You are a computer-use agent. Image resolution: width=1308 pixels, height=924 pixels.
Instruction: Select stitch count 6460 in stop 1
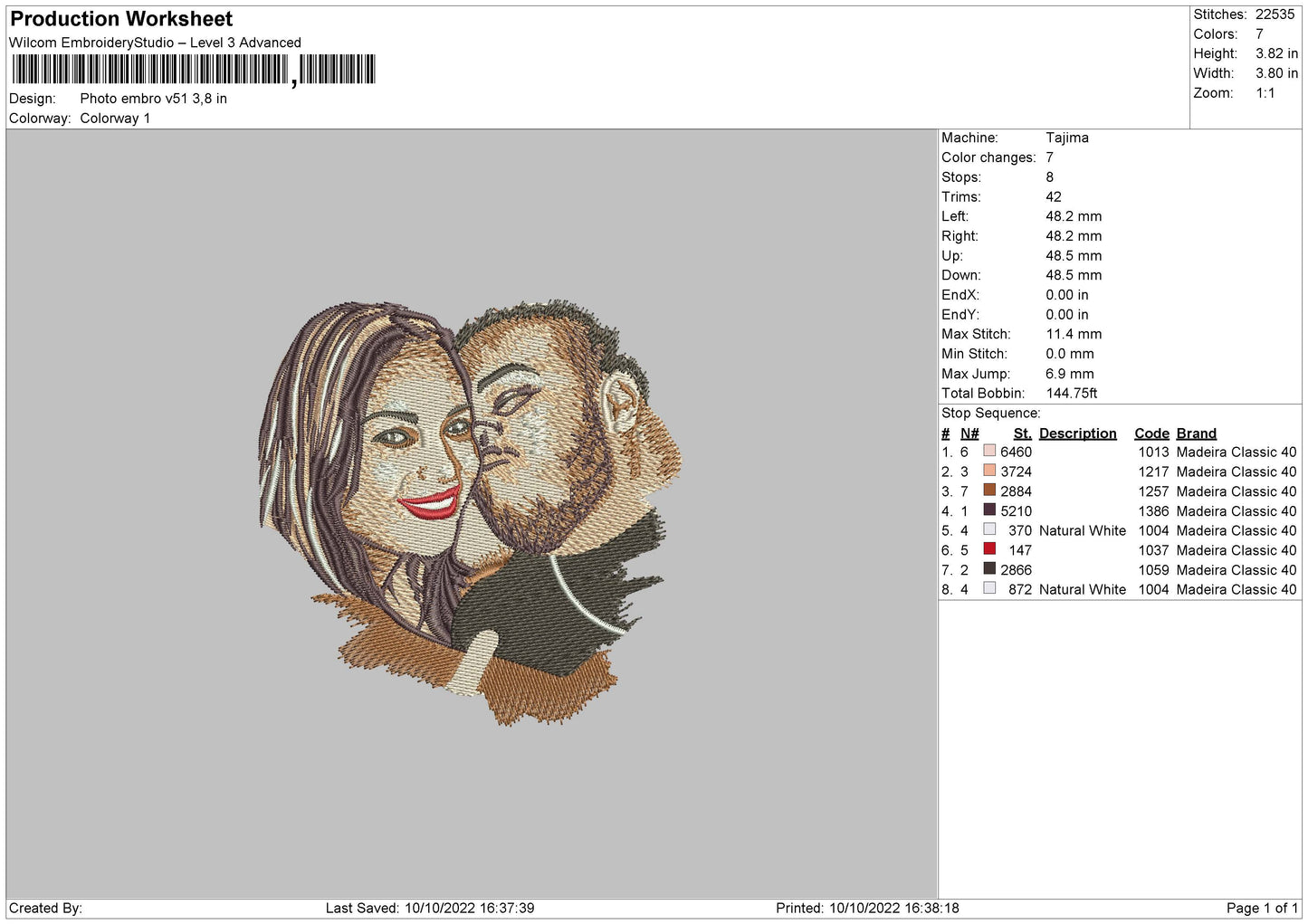[1016, 452]
